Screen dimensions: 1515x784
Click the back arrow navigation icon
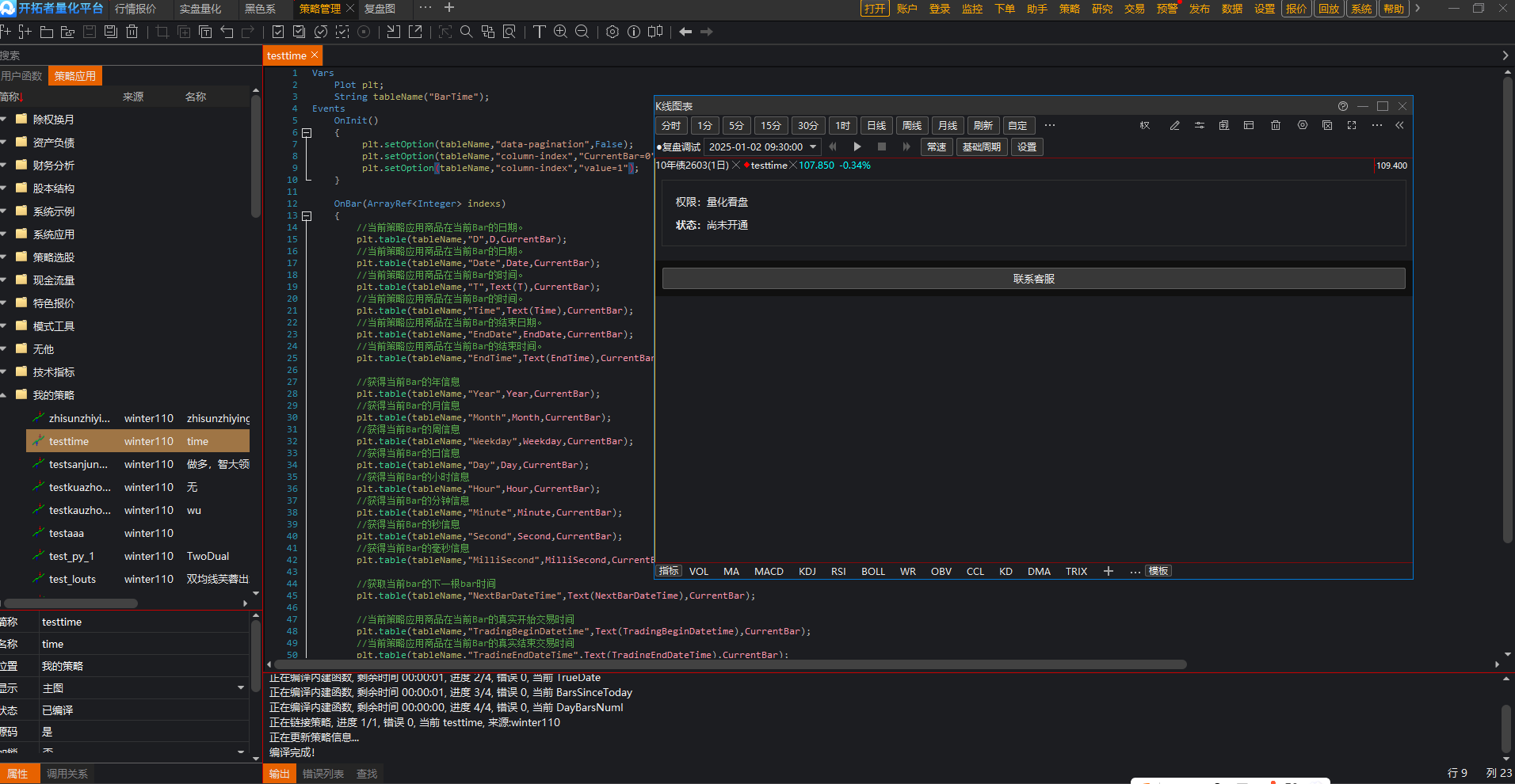685,32
